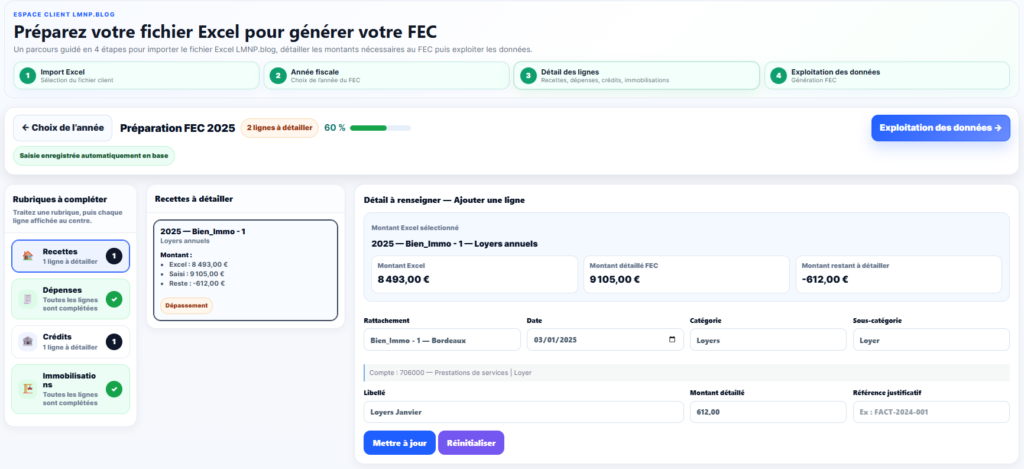Viewport: 1024px width, 469px height.
Task: Open the Rattachement dropdown Bien_Immo - 1 — Bordeaux
Action: click(442, 340)
